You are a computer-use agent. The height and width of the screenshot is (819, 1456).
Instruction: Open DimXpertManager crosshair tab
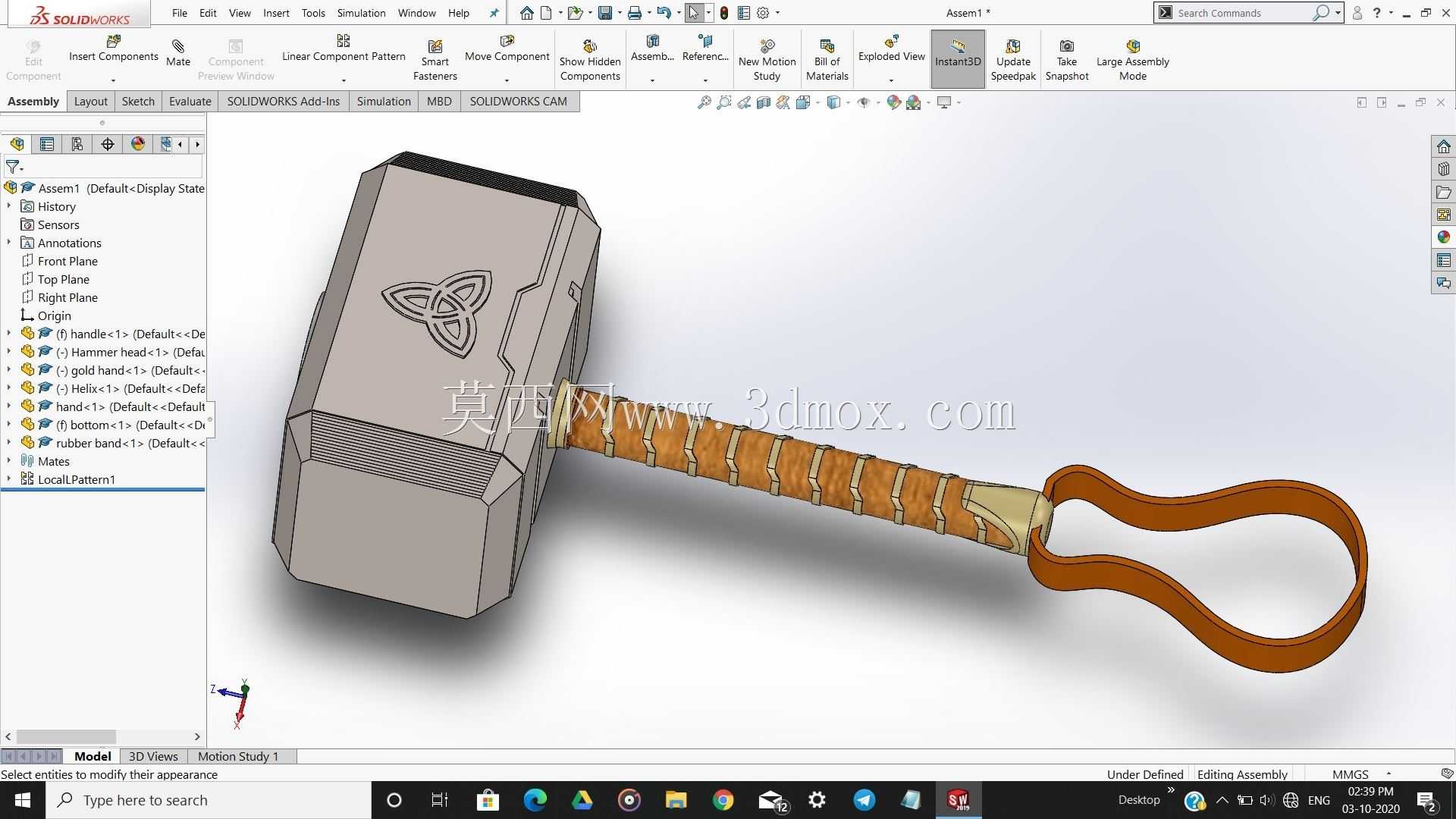108,144
